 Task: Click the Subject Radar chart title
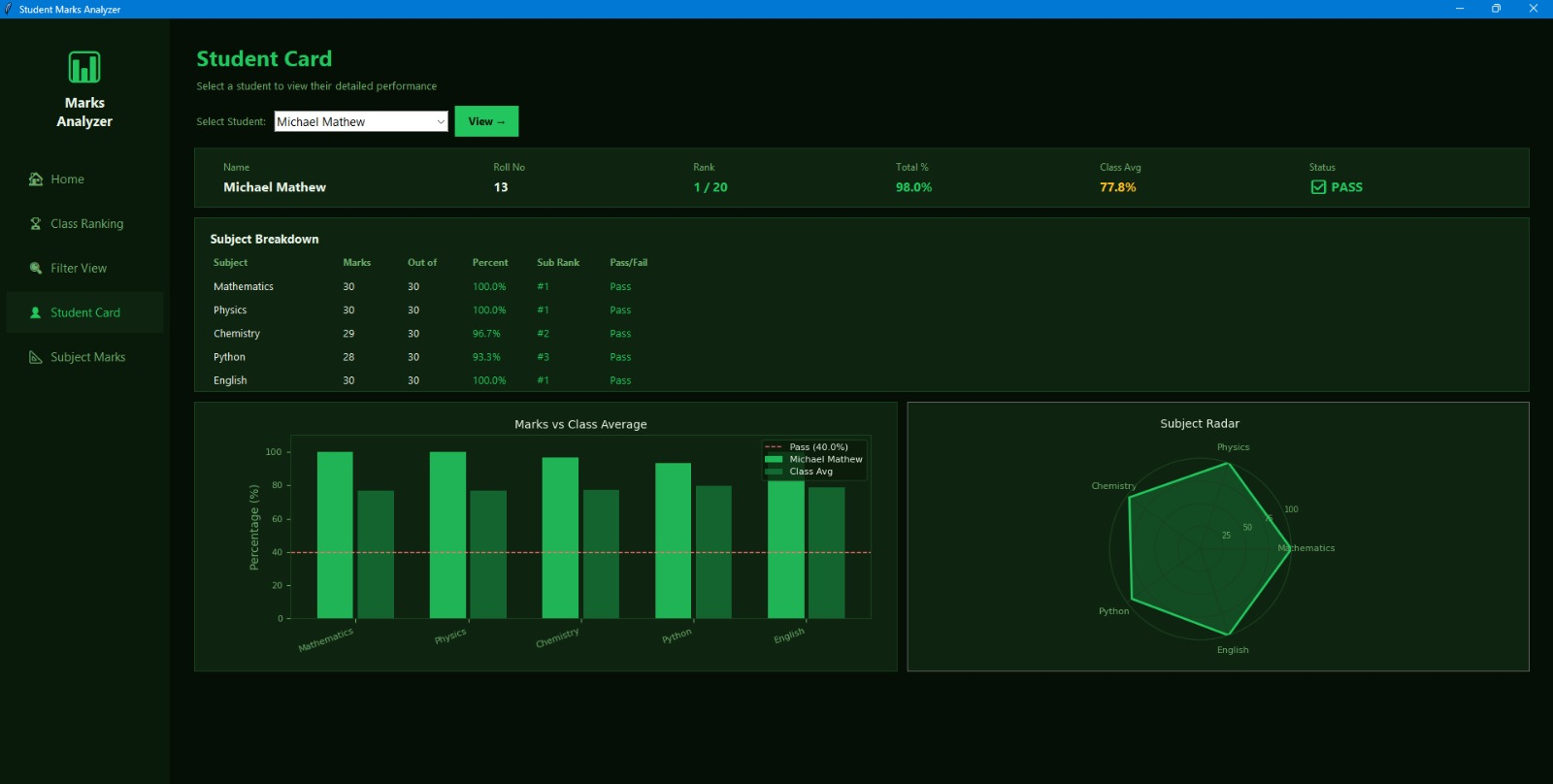pos(1200,424)
